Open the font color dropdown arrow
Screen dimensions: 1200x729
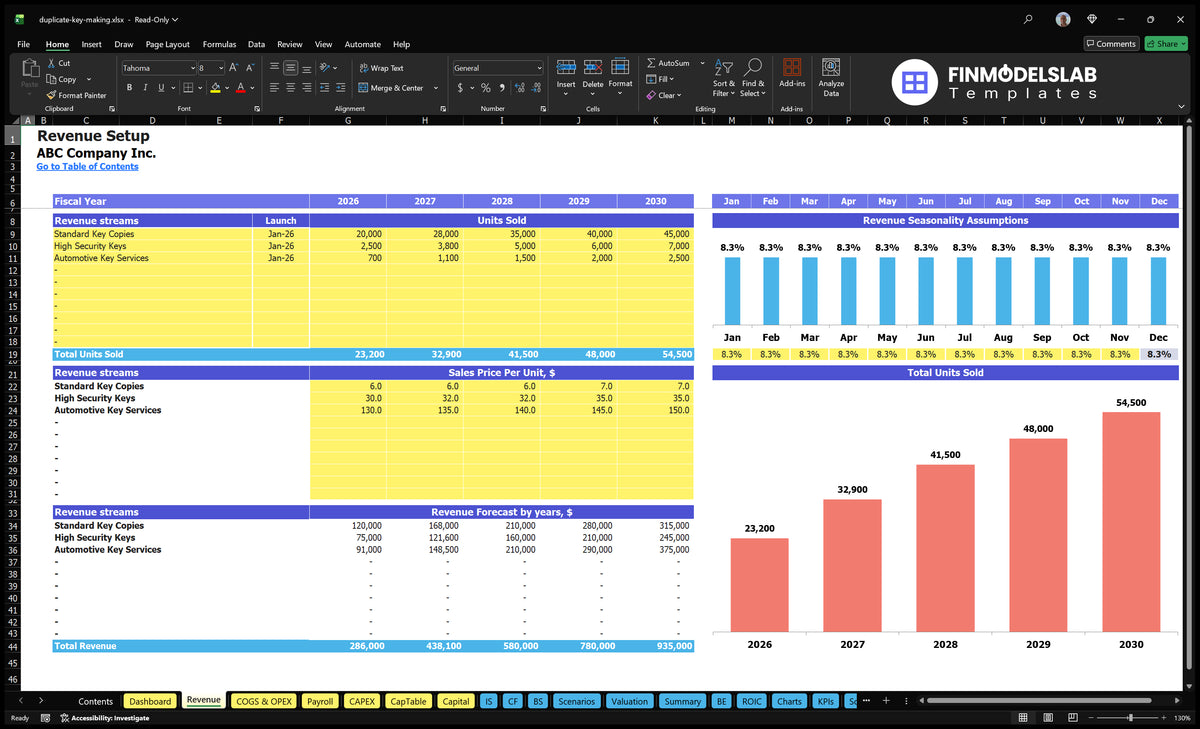(x=253, y=88)
